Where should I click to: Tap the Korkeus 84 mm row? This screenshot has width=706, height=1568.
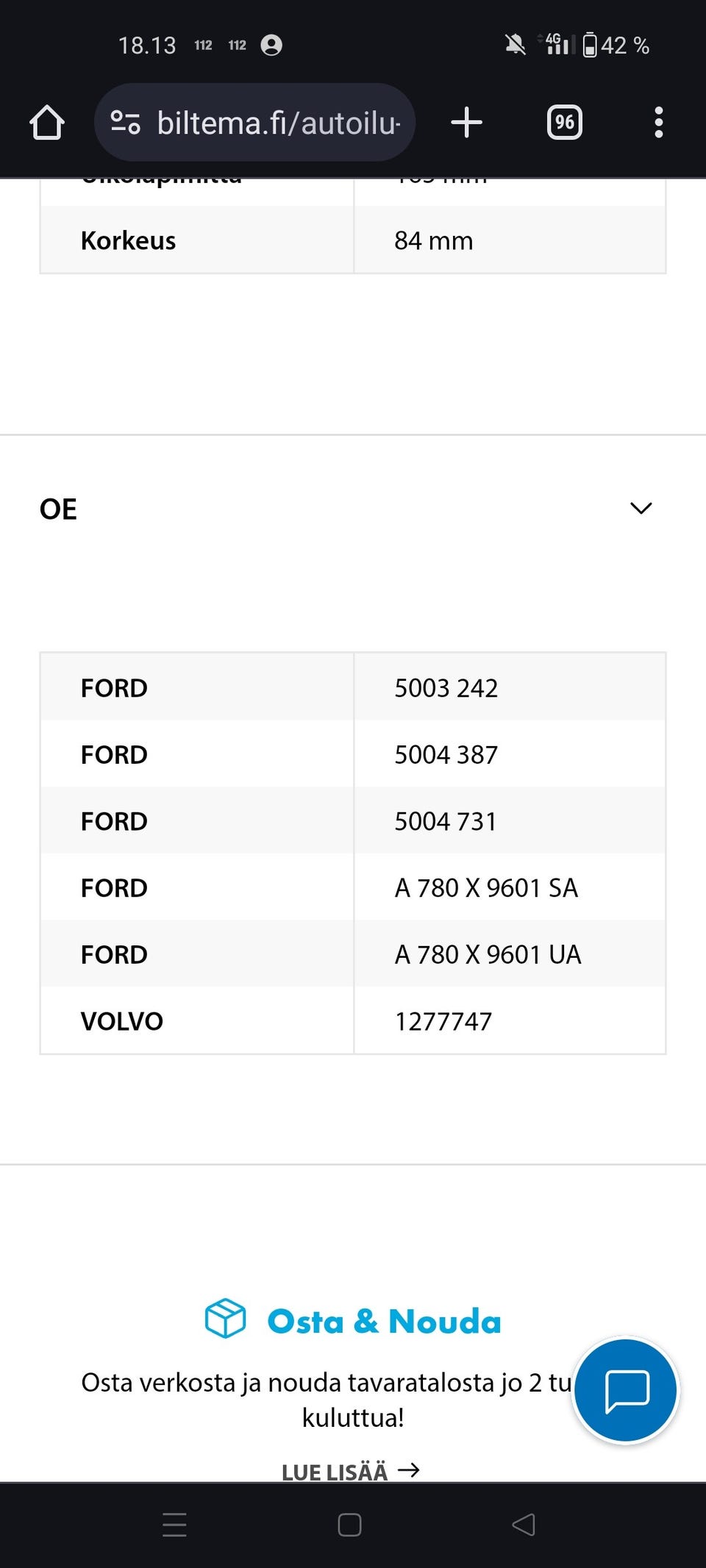click(353, 240)
